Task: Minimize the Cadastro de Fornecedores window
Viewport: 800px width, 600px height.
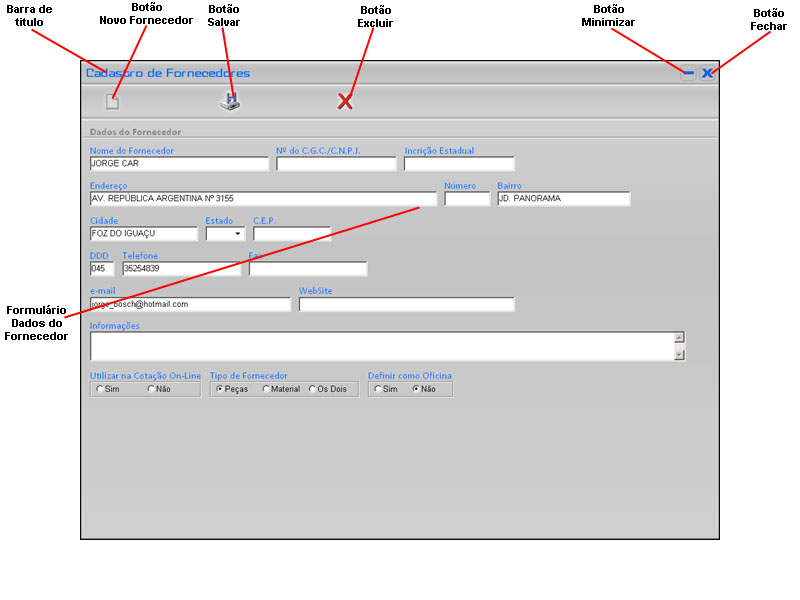Action: (x=688, y=73)
